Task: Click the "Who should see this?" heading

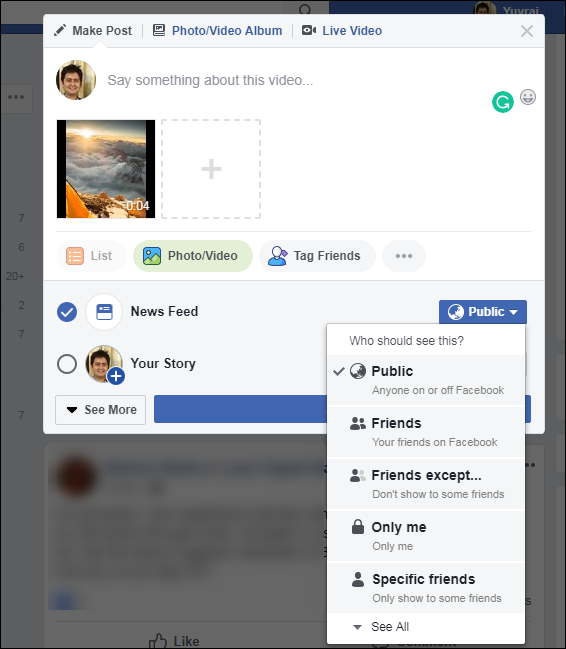Action: pyautogui.click(x=406, y=341)
